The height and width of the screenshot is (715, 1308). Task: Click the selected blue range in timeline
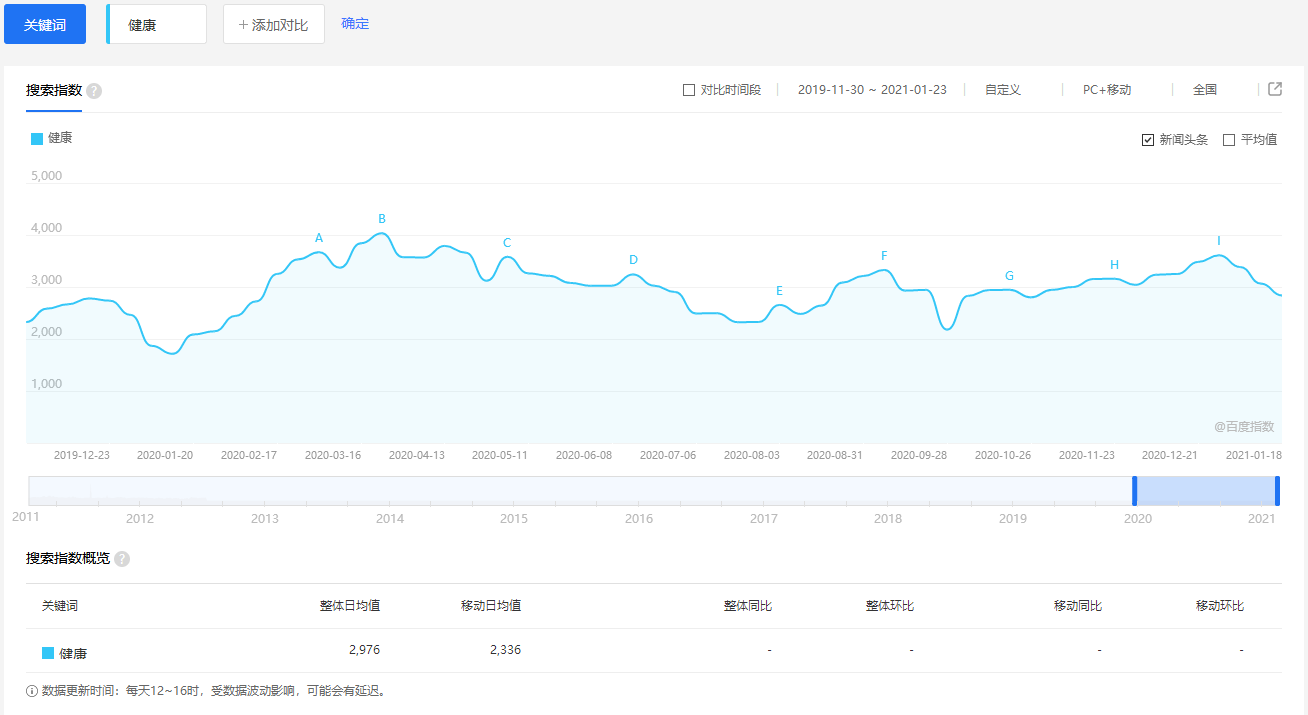click(x=1206, y=491)
